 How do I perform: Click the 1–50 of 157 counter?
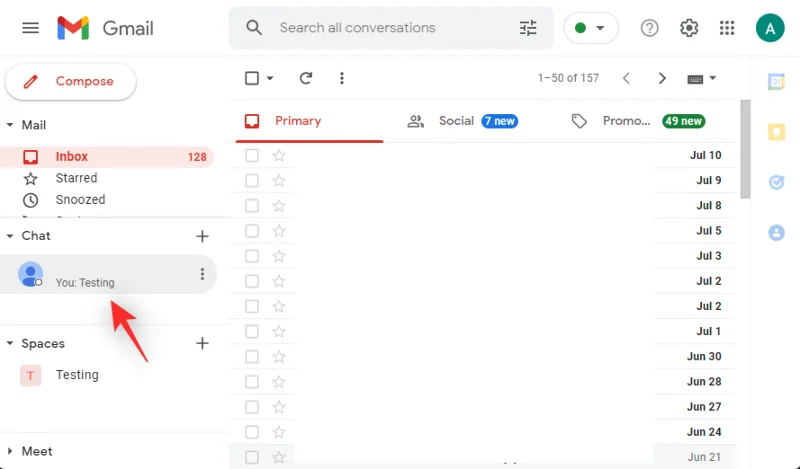(568, 78)
